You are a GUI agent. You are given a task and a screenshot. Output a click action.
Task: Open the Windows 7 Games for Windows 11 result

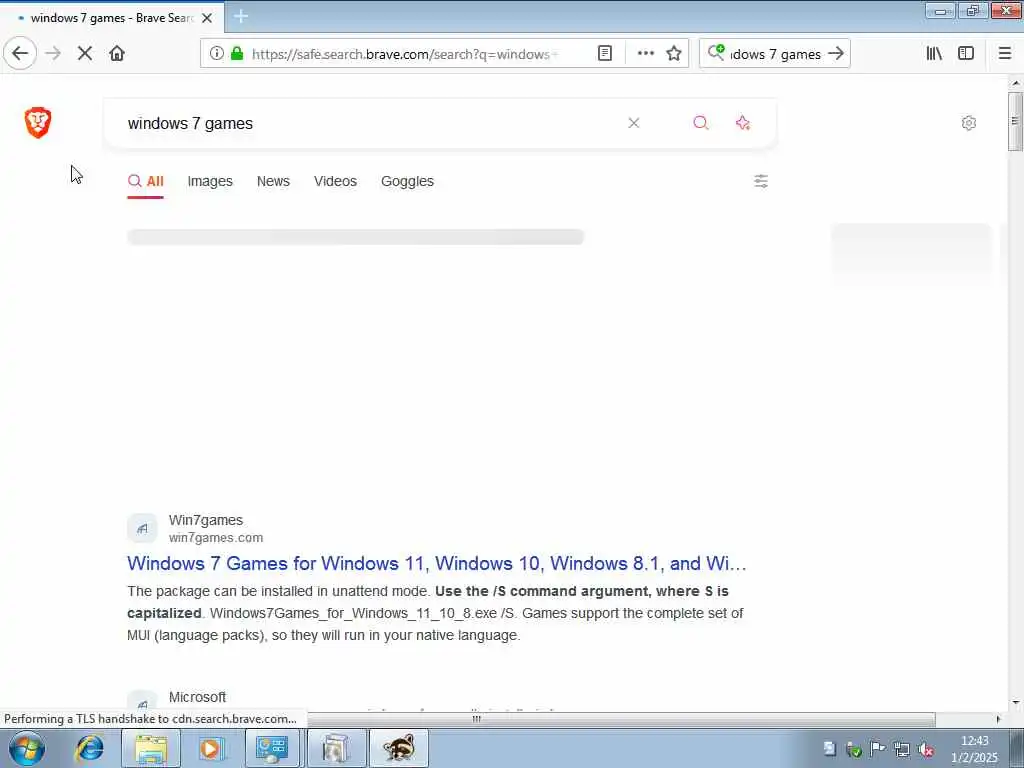(x=437, y=563)
